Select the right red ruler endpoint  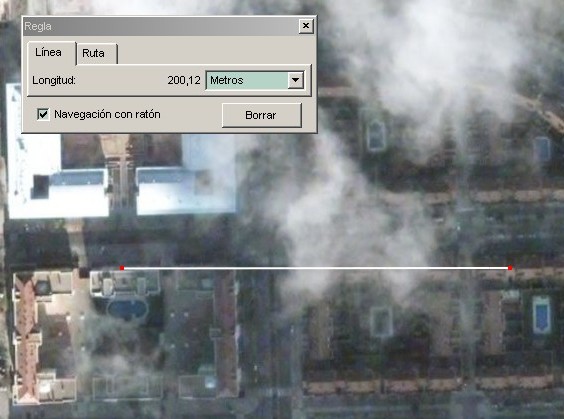[x=510, y=268]
